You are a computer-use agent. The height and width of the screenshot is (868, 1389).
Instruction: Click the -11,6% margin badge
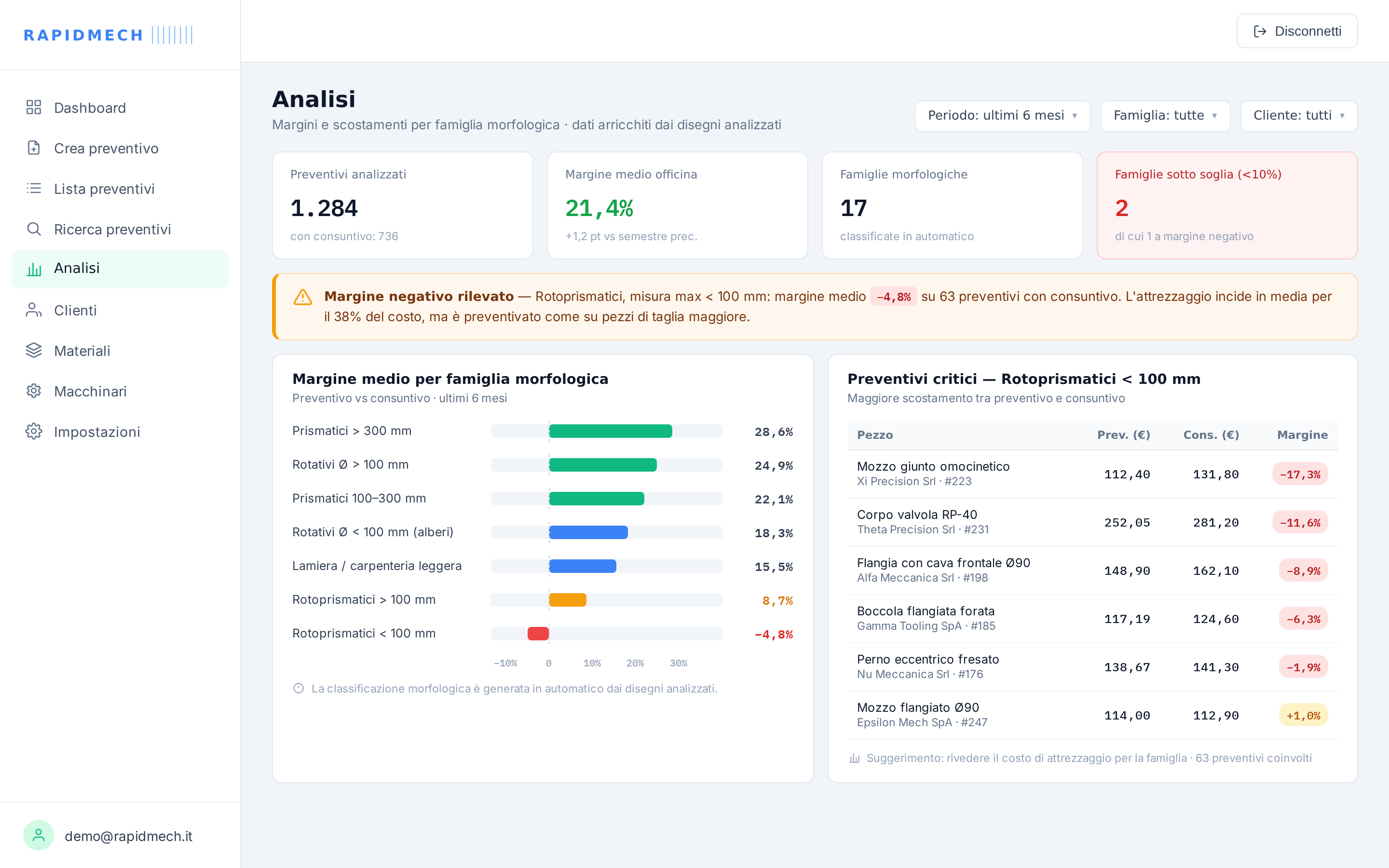[1300, 523]
